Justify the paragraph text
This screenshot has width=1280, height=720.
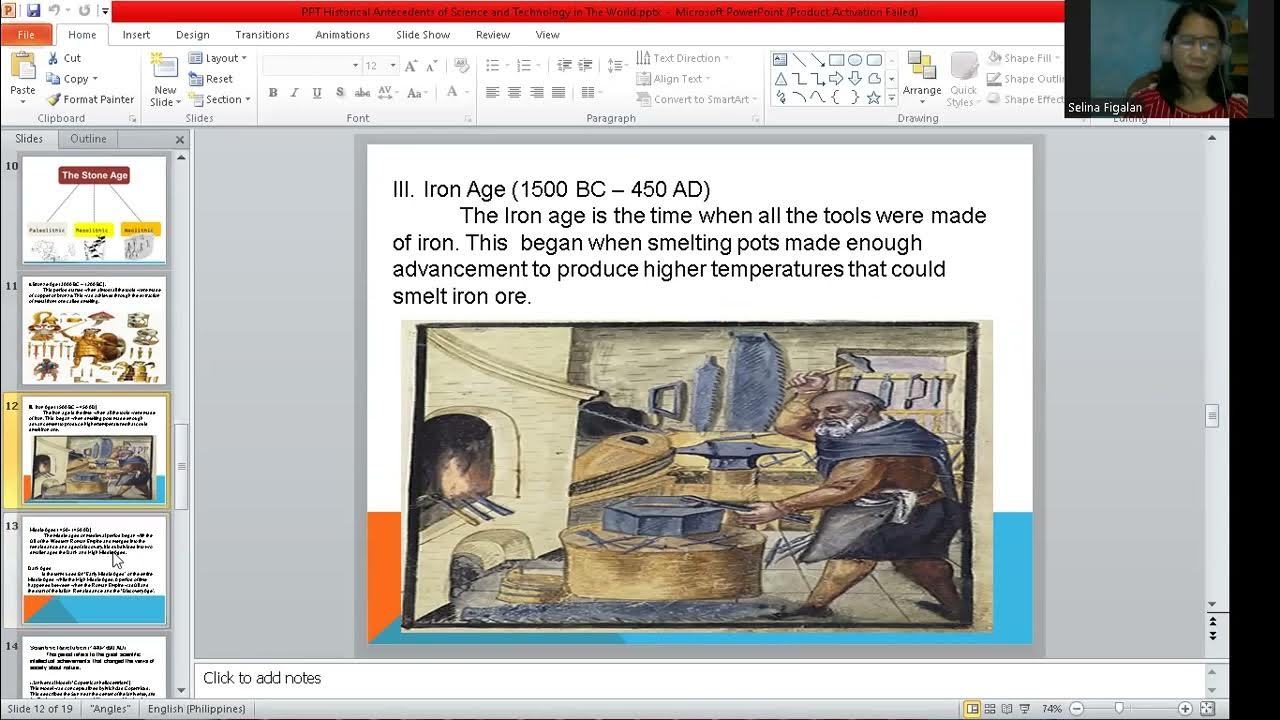point(558,92)
